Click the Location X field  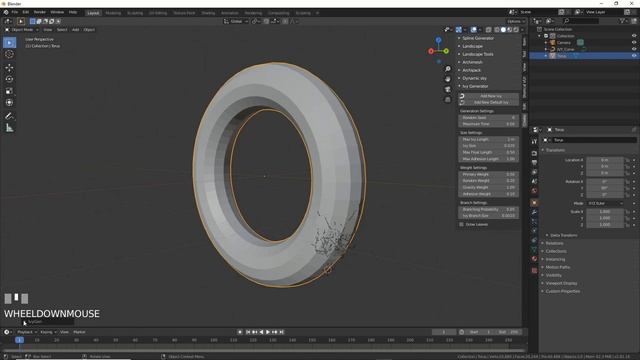pos(605,160)
